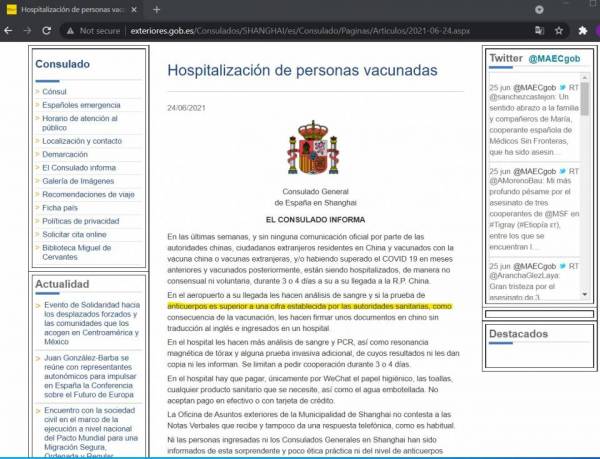Open Encuentro con la sociedad civil news
The height and width of the screenshot is (459, 600).
(91, 433)
